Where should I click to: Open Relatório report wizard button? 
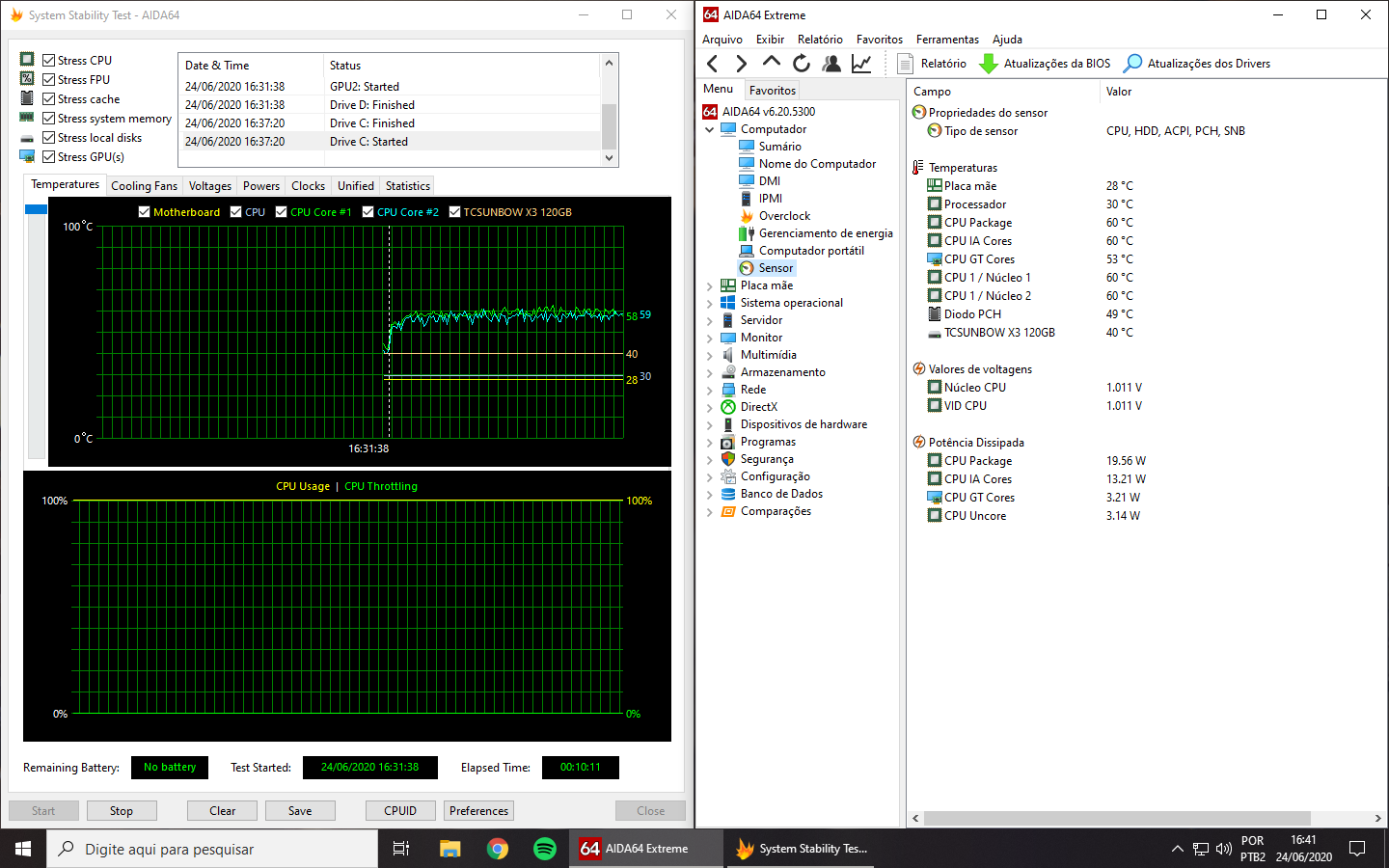click(932, 64)
